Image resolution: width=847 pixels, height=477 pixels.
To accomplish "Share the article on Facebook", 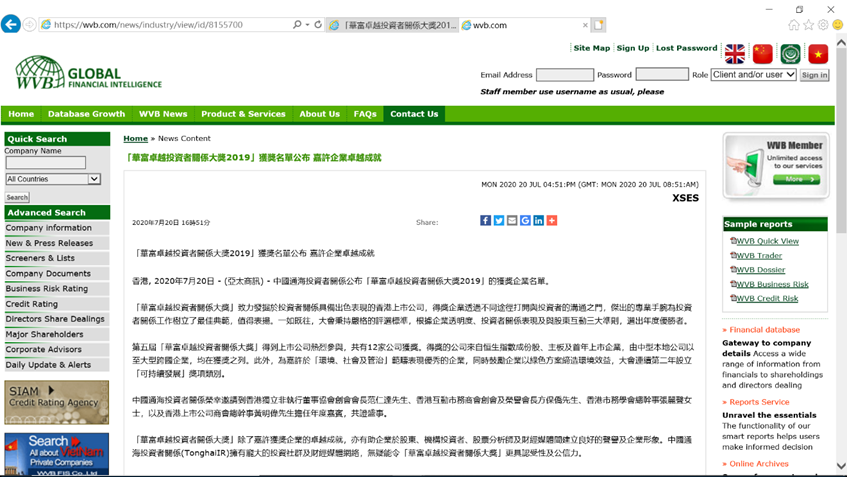I will pos(486,220).
